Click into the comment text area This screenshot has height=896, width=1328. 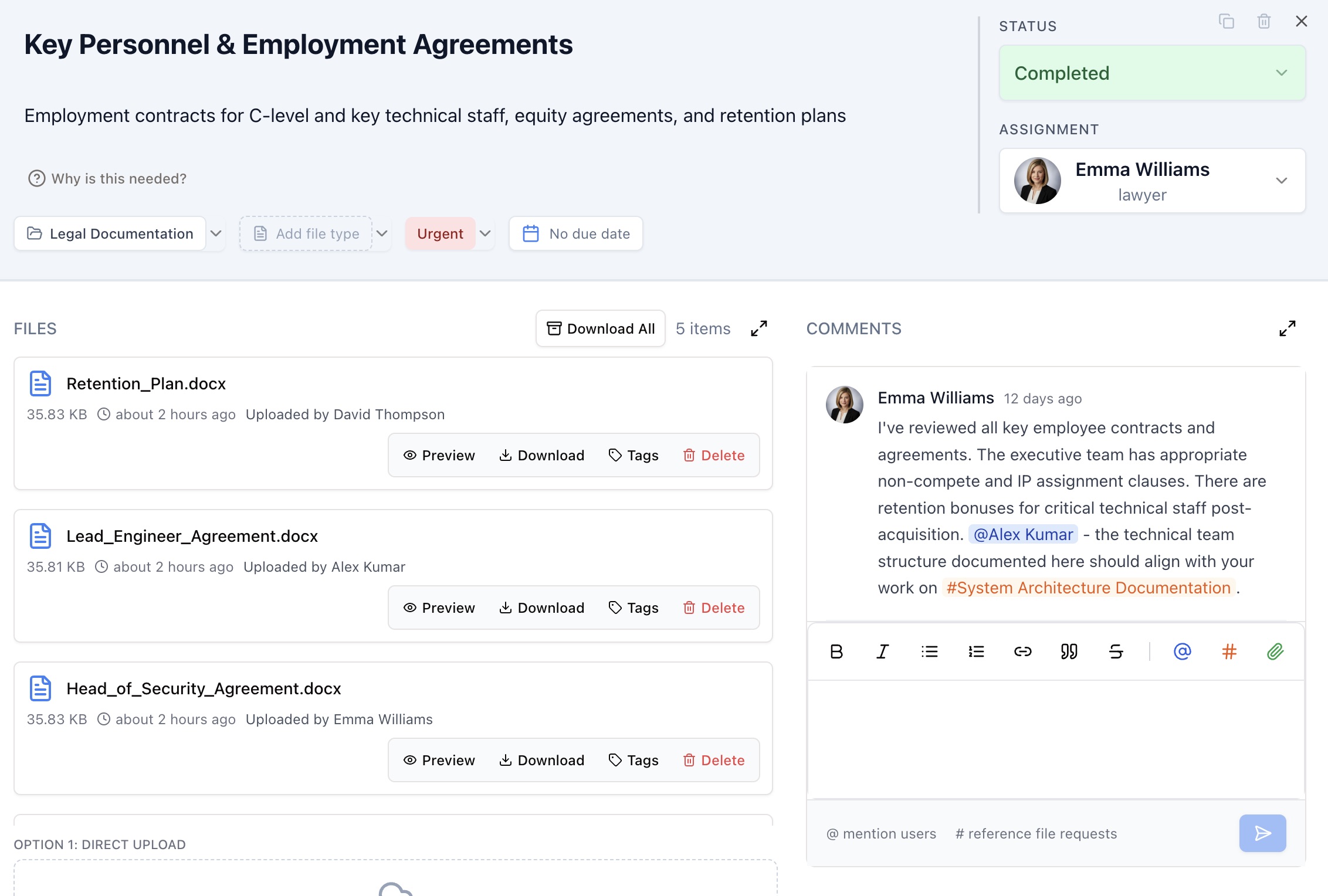coord(1055,739)
